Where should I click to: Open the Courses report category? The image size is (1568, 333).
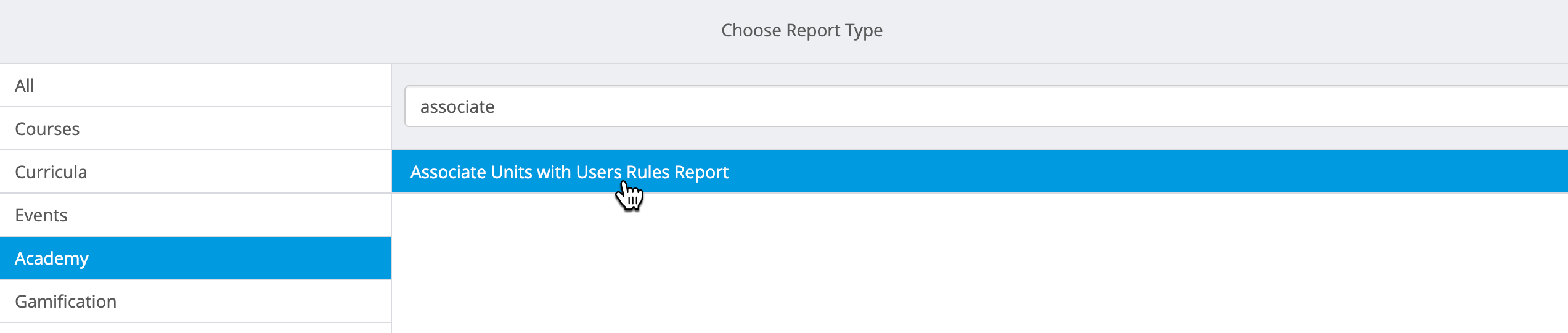pyautogui.click(x=195, y=128)
